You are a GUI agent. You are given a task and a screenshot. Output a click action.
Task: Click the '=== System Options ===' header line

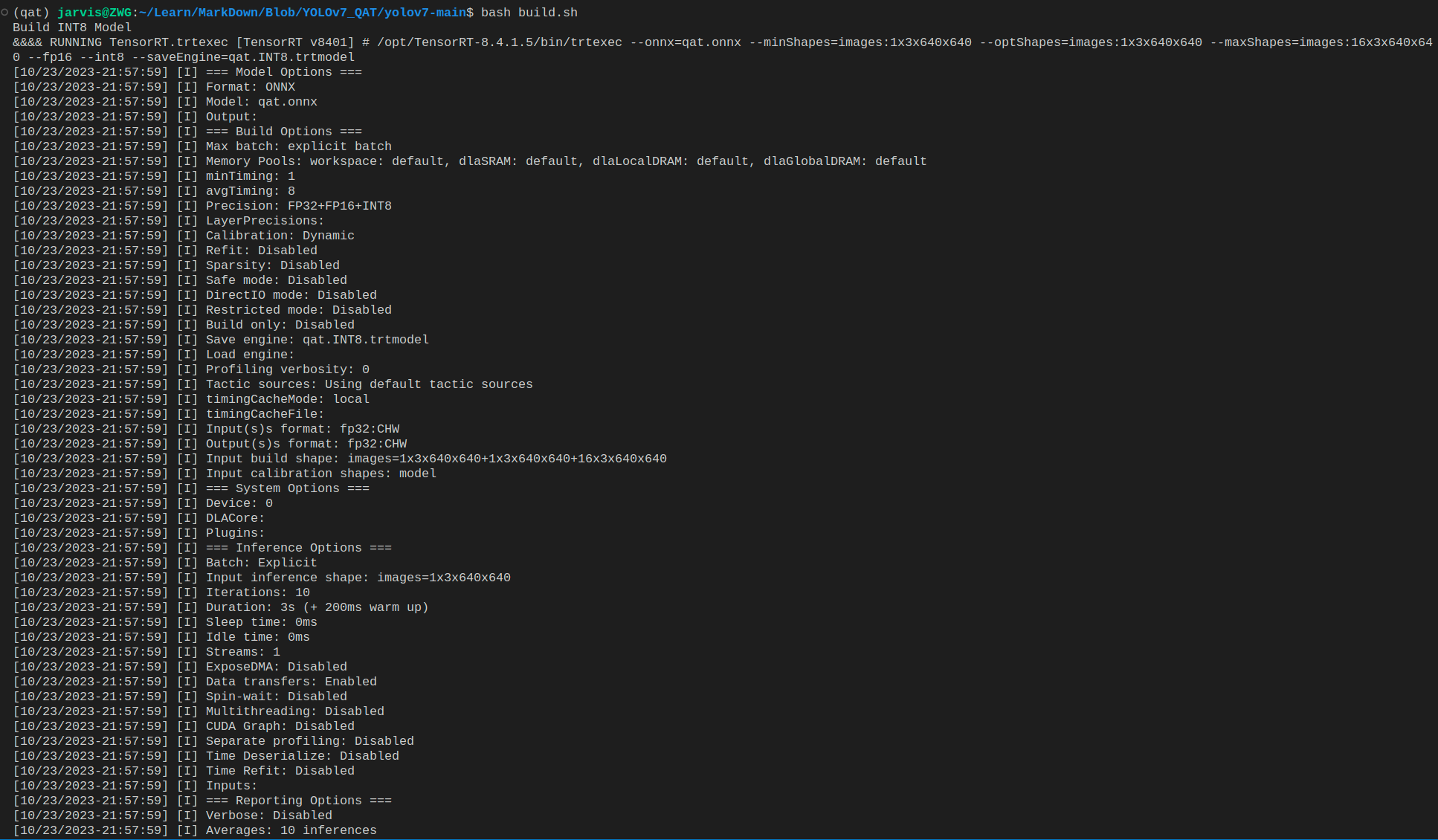point(287,488)
